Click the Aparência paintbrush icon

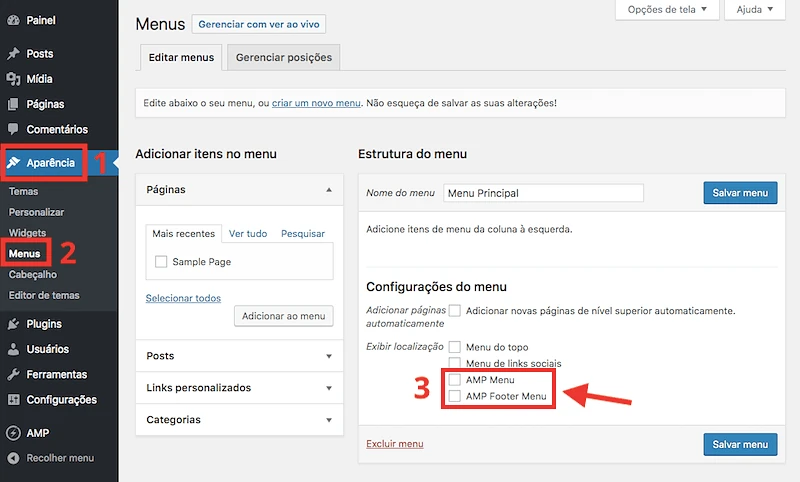click(x=13, y=163)
